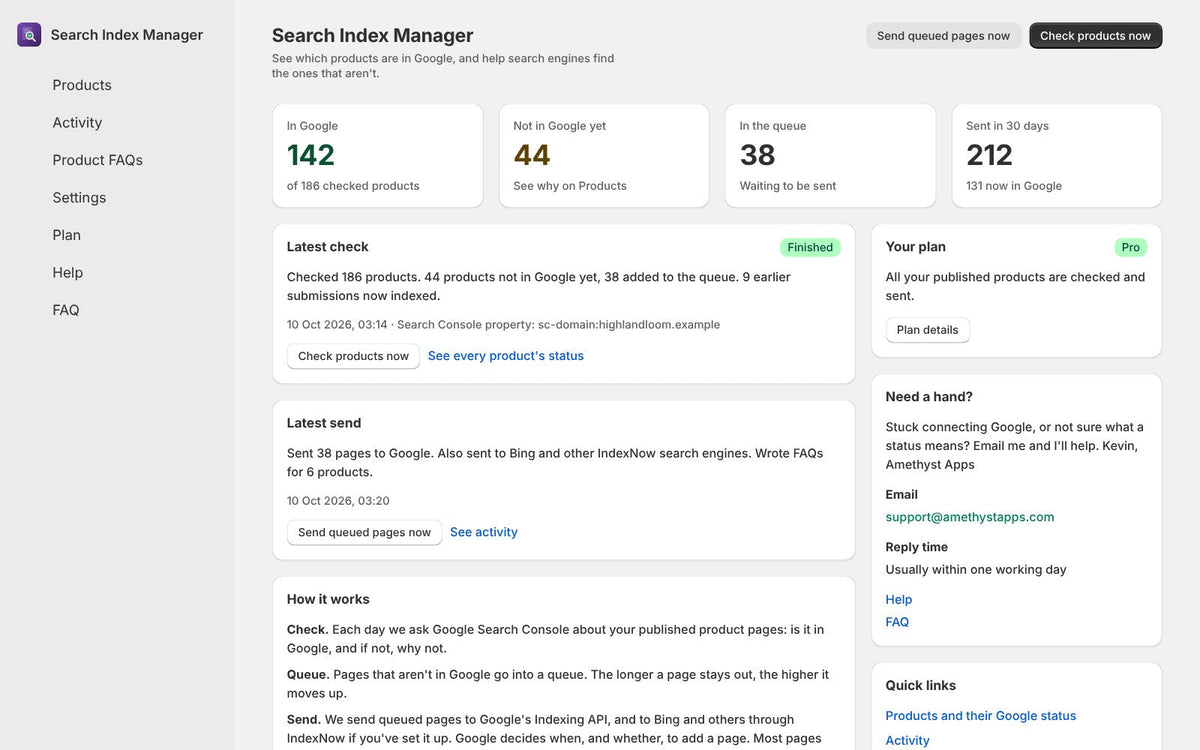Click text 'See why on Products'

pyautogui.click(x=570, y=186)
